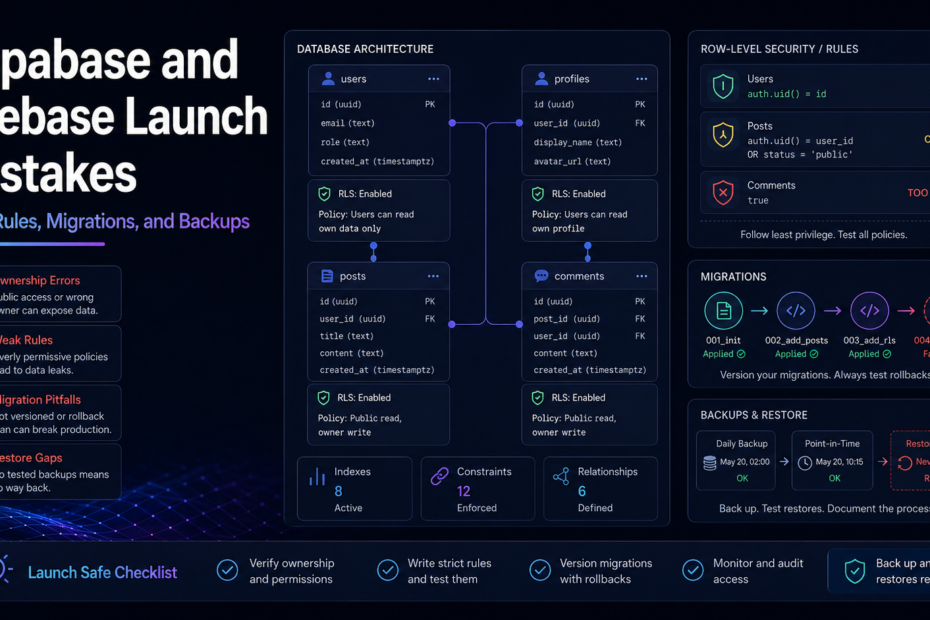
Task: Click the comments table chat bubble icon
Action: (x=541, y=276)
